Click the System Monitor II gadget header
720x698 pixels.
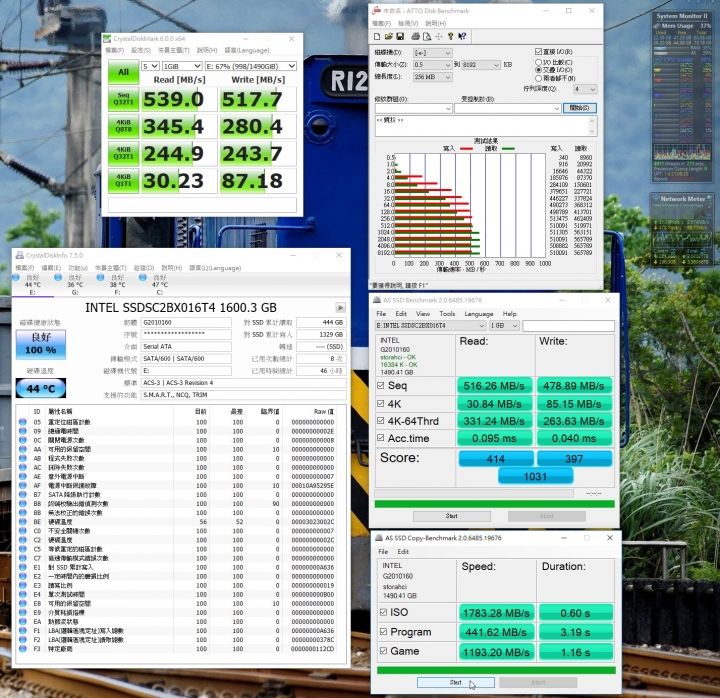681,16
